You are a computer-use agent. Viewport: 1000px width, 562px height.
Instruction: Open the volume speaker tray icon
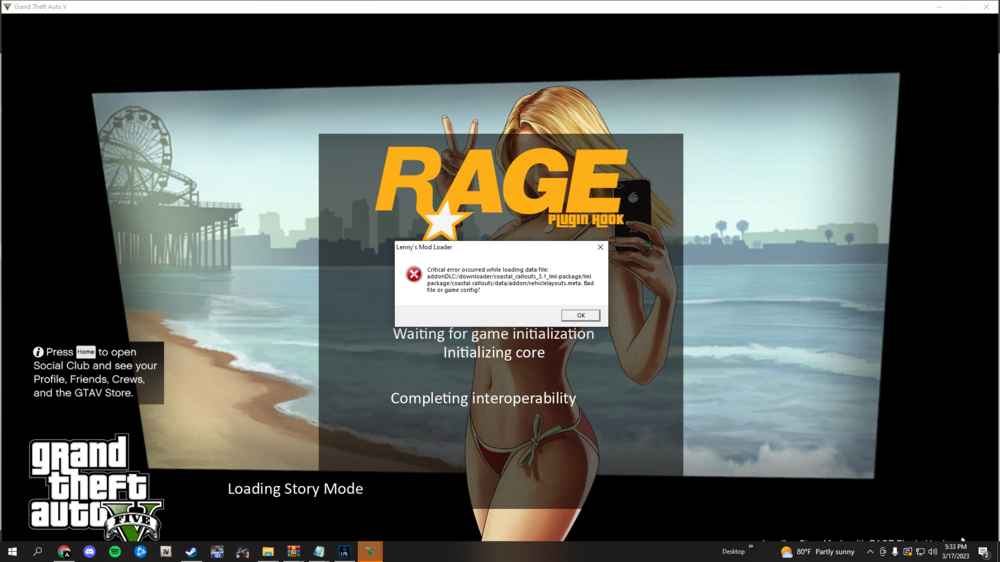[x=932, y=552]
